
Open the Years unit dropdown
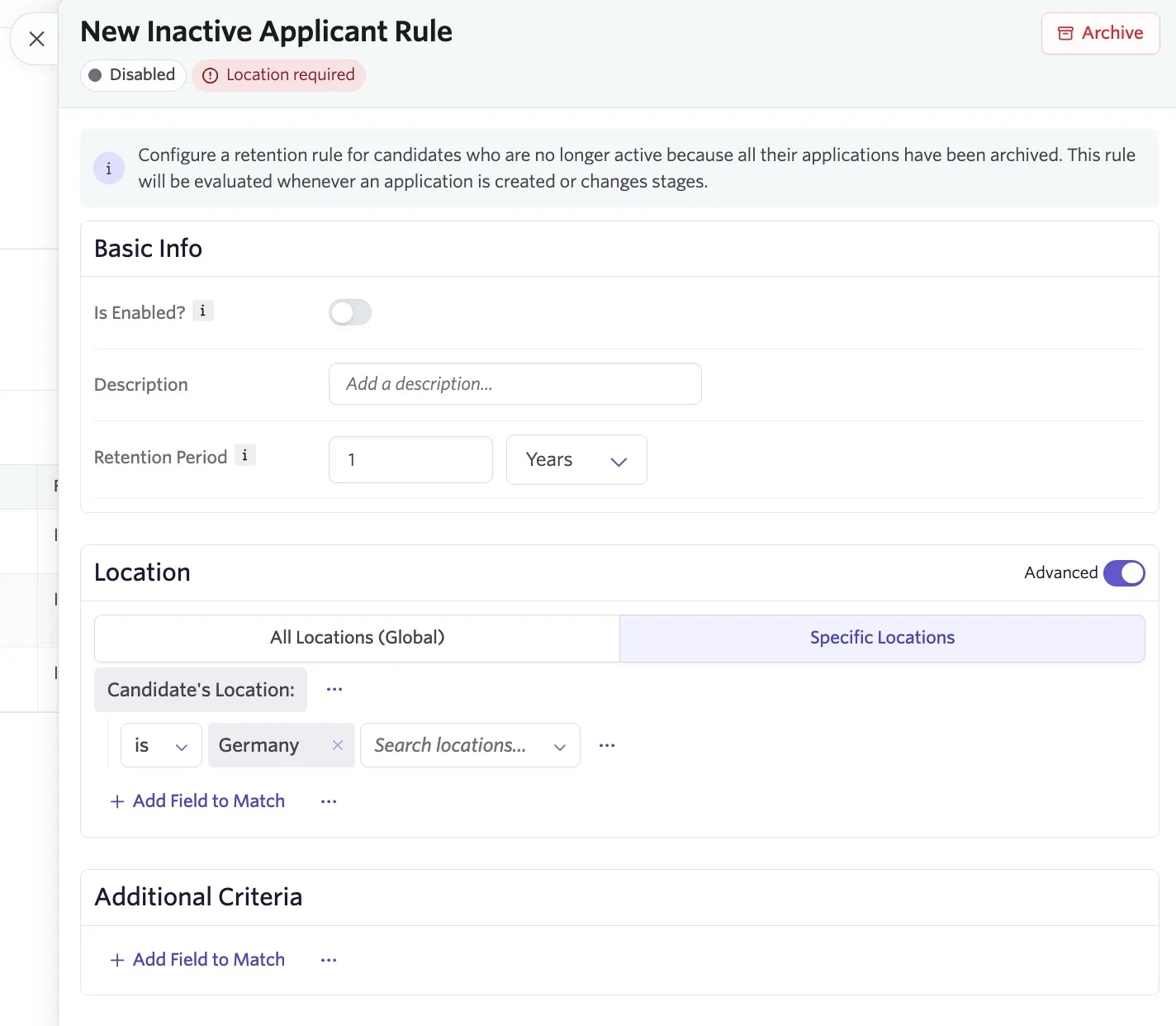[576, 460]
